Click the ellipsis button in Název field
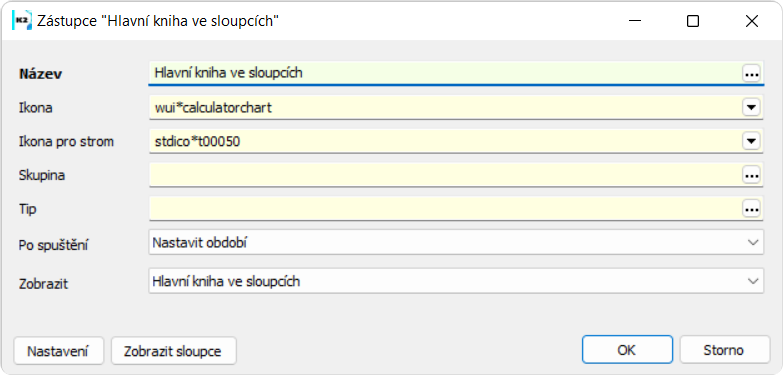Image resolution: width=783 pixels, height=375 pixels. click(x=751, y=74)
